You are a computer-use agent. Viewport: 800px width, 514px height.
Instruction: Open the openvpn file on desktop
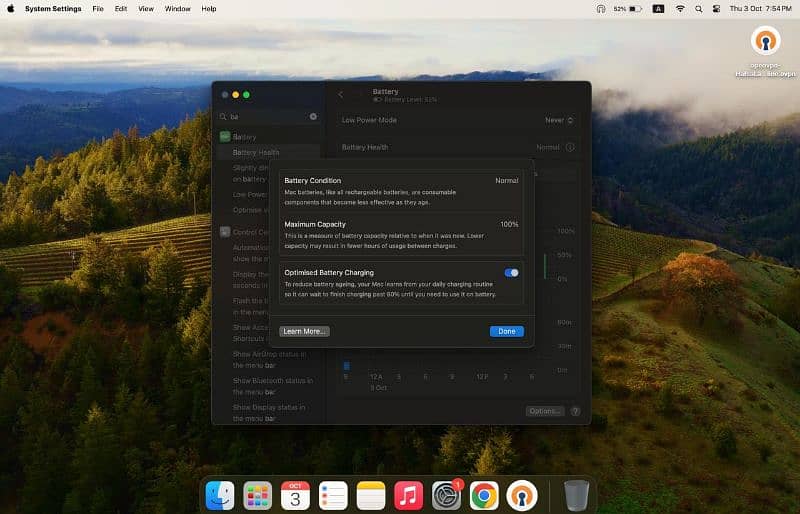[766, 42]
